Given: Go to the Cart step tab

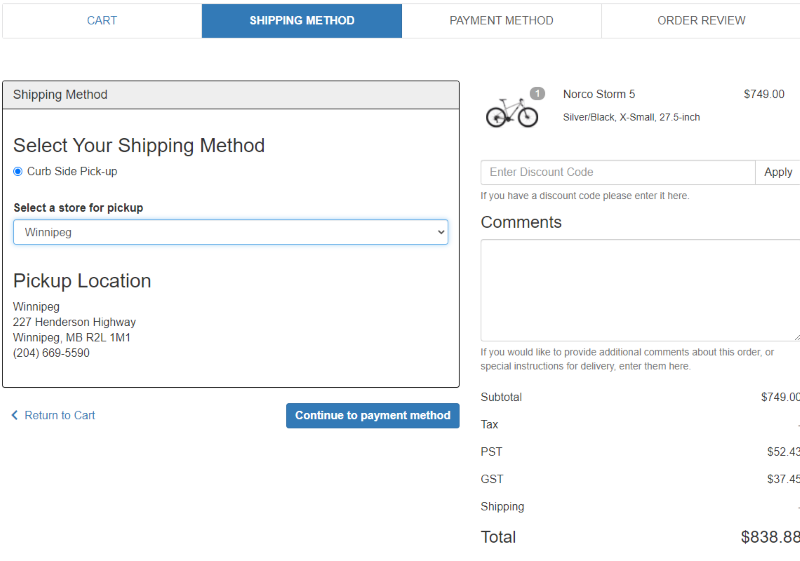Looking at the screenshot, I should (102, 21).
